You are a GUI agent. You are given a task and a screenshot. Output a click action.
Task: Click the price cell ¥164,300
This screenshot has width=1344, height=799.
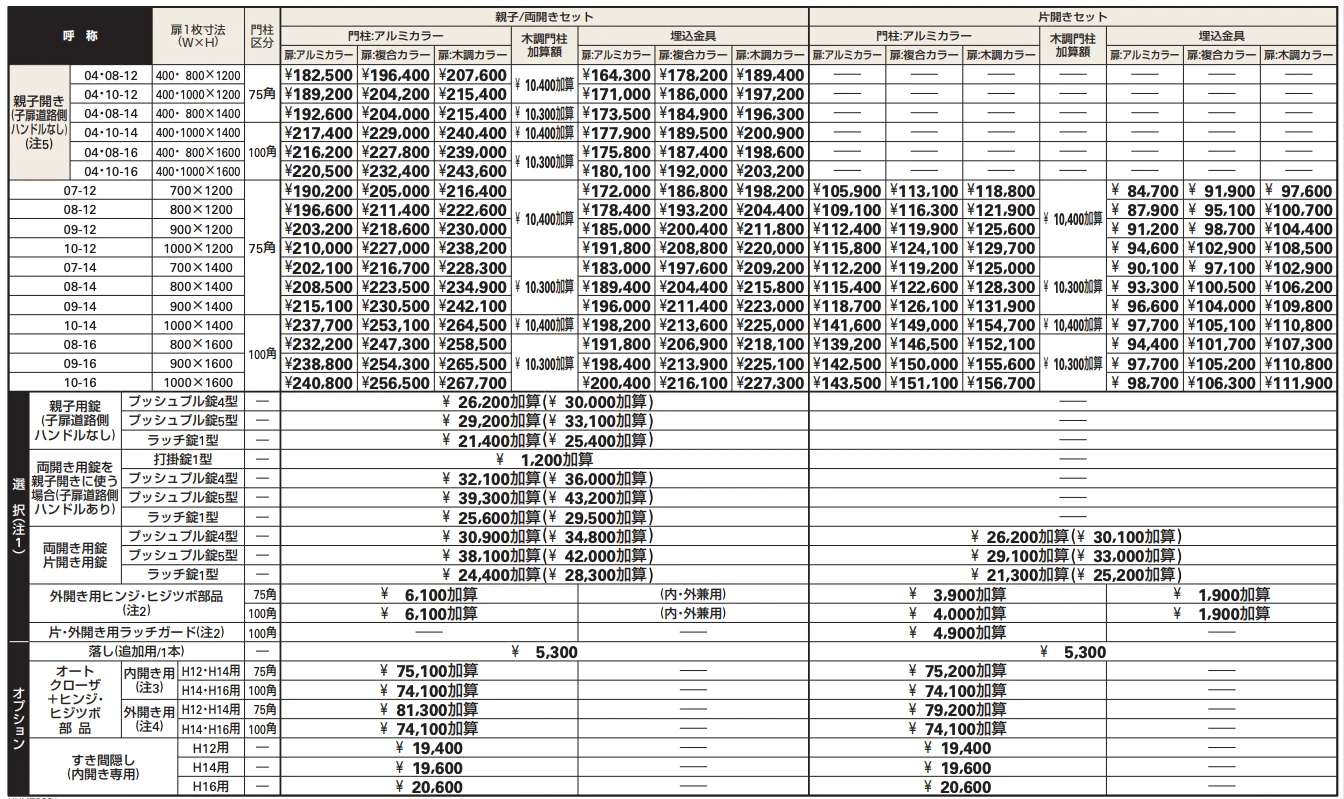pos(617,76)
